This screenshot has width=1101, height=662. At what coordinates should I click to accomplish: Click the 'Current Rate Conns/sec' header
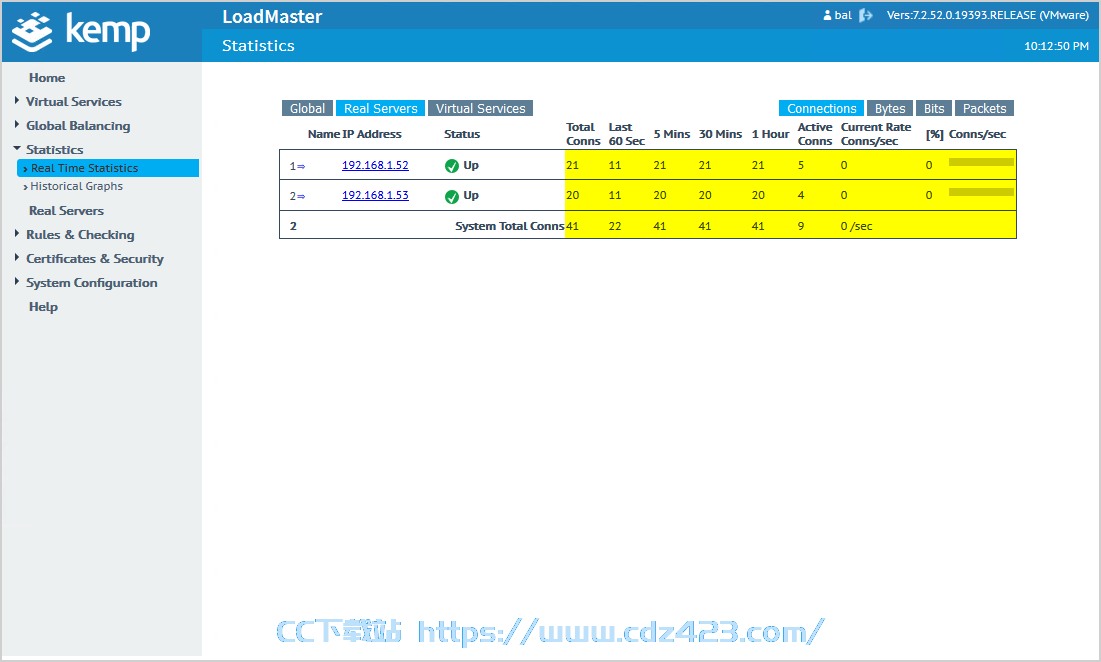click(876, 134)
